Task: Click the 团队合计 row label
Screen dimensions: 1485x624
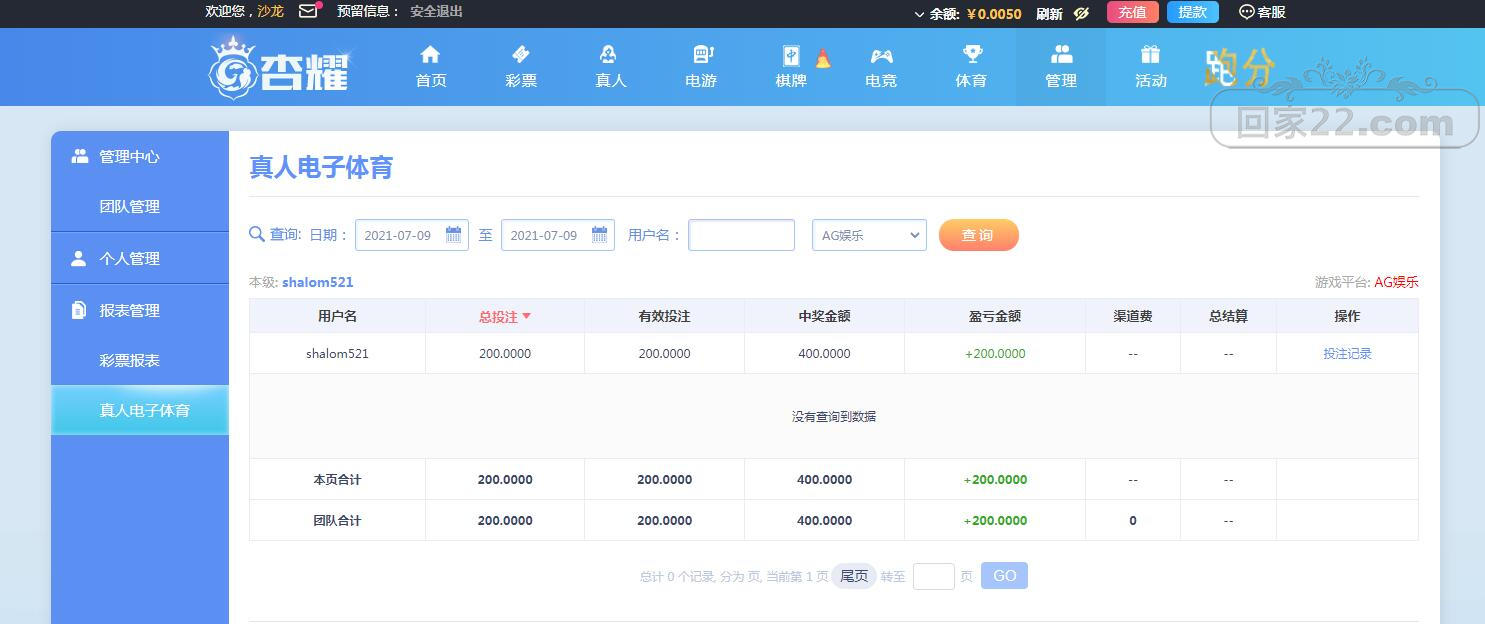Action: click(337, 521)
